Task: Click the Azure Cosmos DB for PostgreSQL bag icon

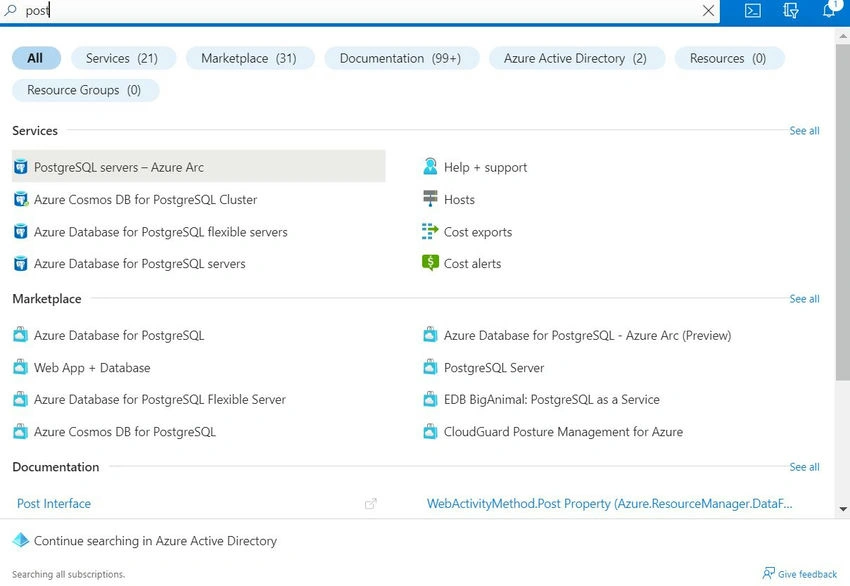Action: pos(21,432)
